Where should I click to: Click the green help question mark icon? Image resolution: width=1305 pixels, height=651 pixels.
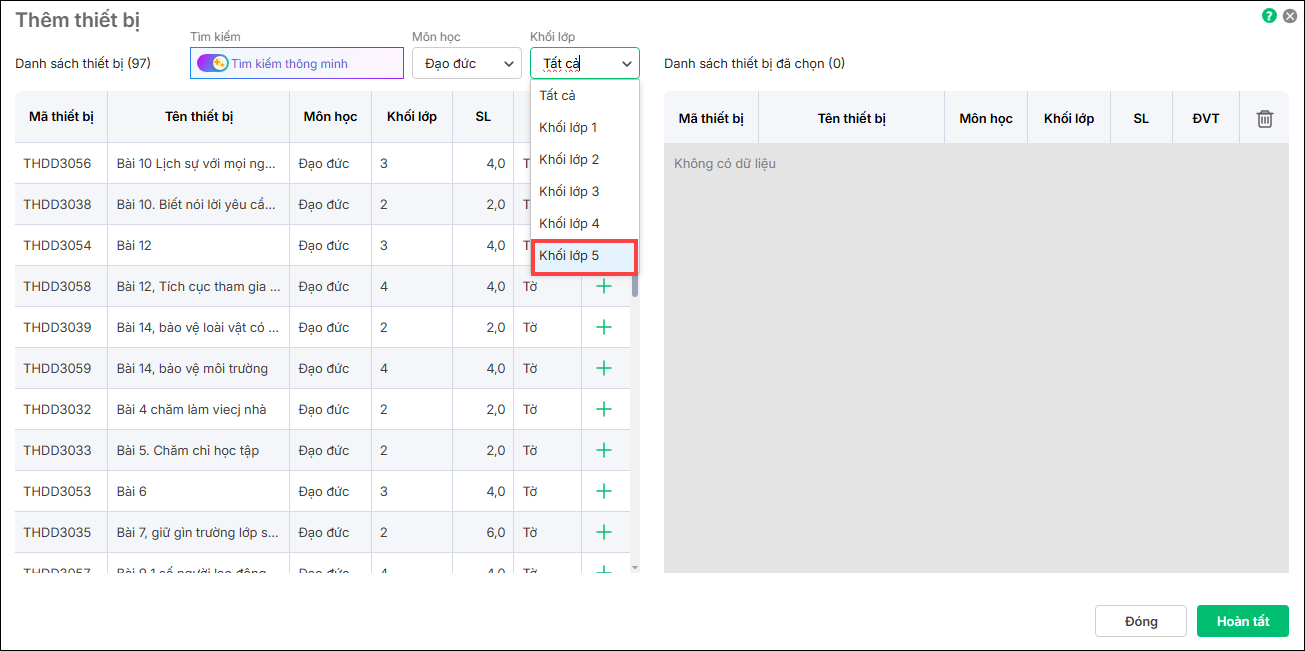coord(1269,16)
